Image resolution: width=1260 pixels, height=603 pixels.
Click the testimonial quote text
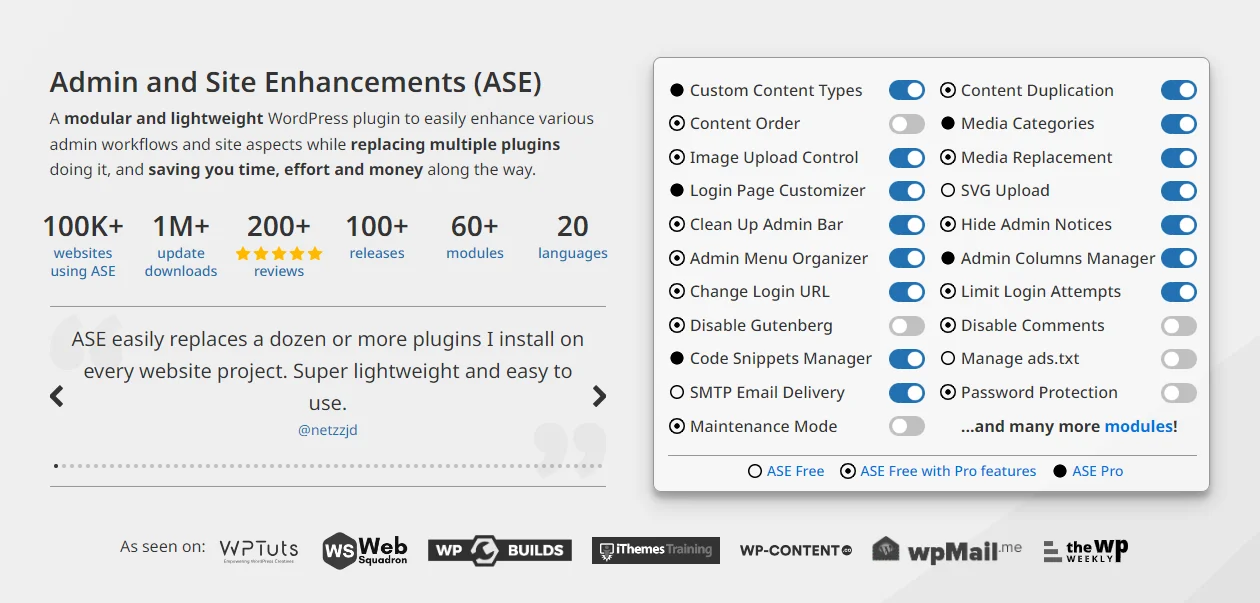coord(328,371)
